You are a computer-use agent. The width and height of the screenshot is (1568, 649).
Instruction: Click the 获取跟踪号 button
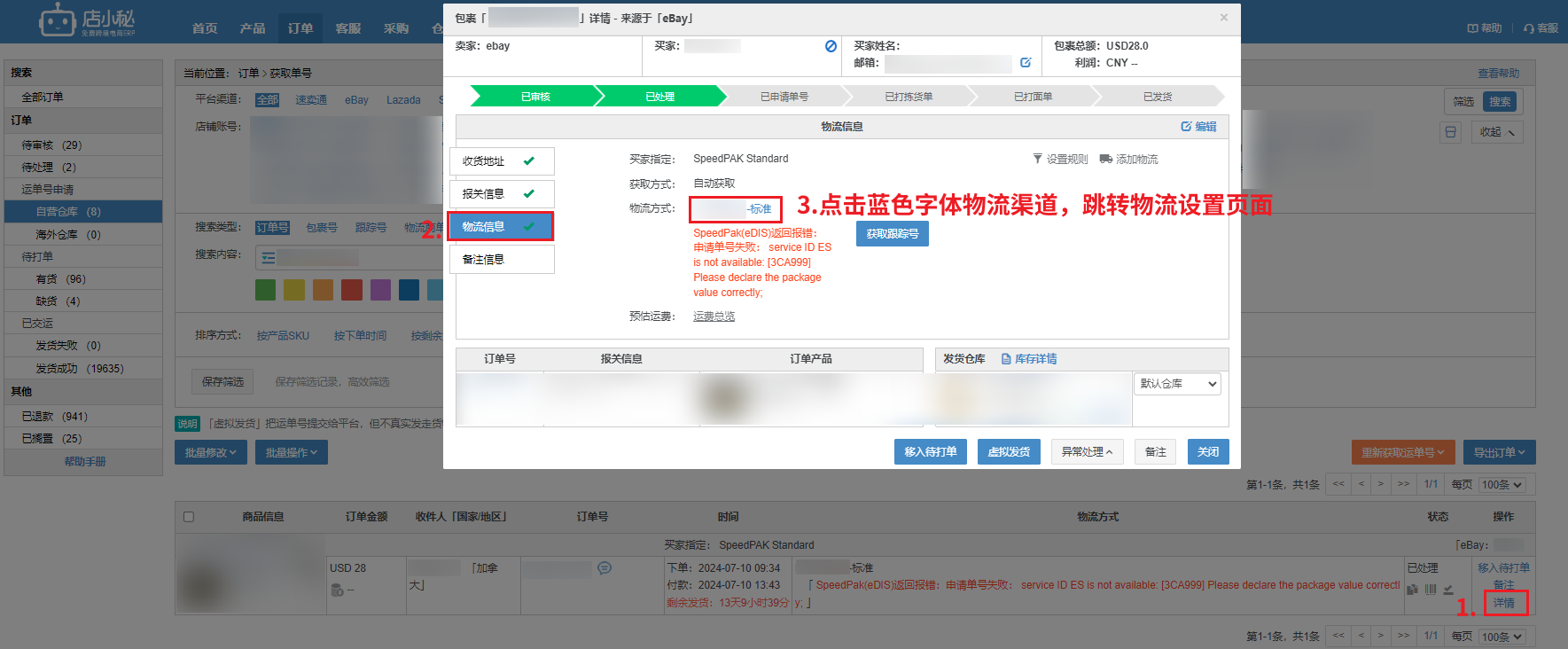pos(893,234)
